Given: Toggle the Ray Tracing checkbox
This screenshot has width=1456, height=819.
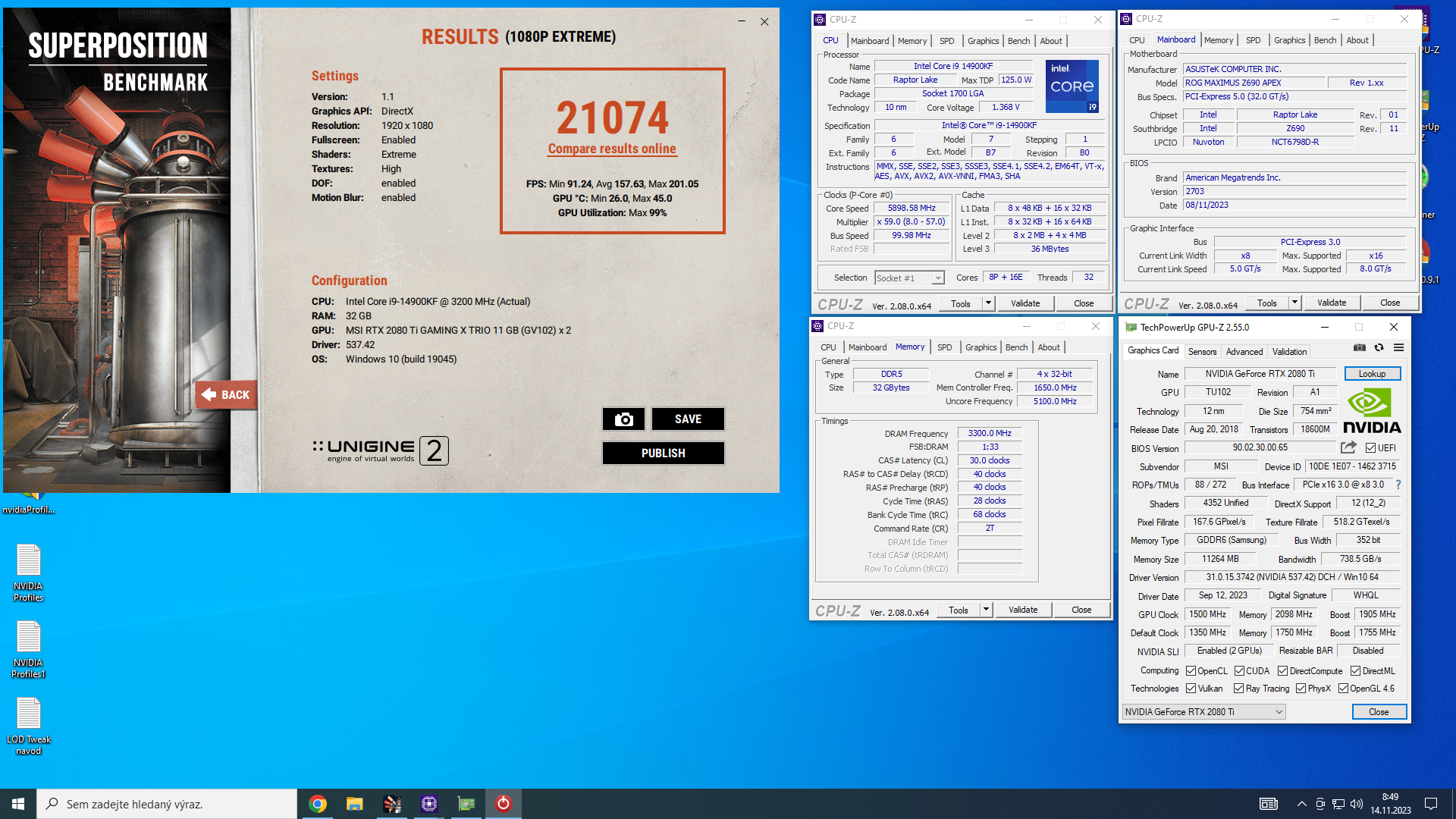Looking at the screenshot, I should [x=1238, y=689].
